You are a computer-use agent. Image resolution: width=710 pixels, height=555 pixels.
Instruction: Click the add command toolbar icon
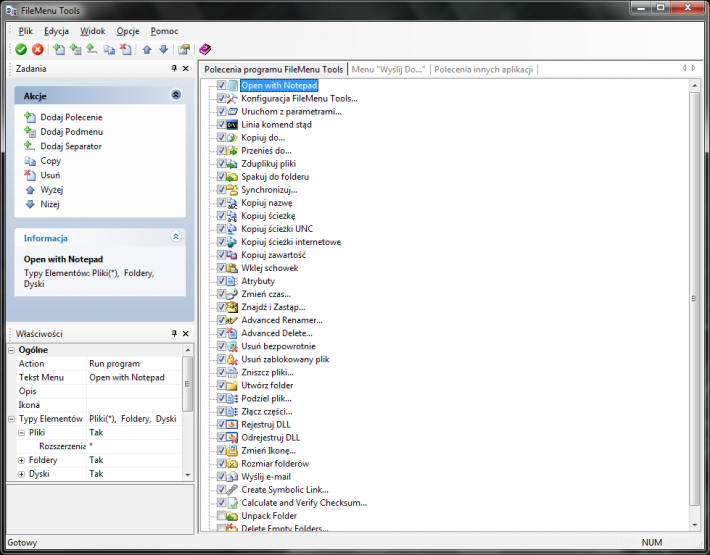point(58,49)
